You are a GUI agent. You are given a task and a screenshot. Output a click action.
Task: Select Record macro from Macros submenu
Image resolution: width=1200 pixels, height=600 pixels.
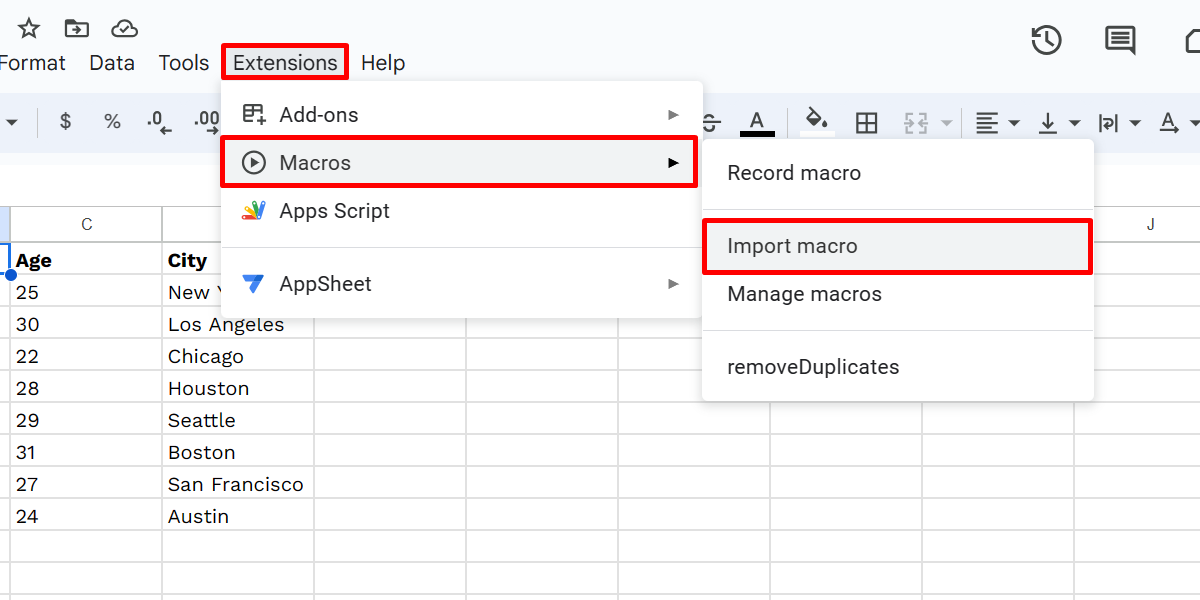click(794, 172)
